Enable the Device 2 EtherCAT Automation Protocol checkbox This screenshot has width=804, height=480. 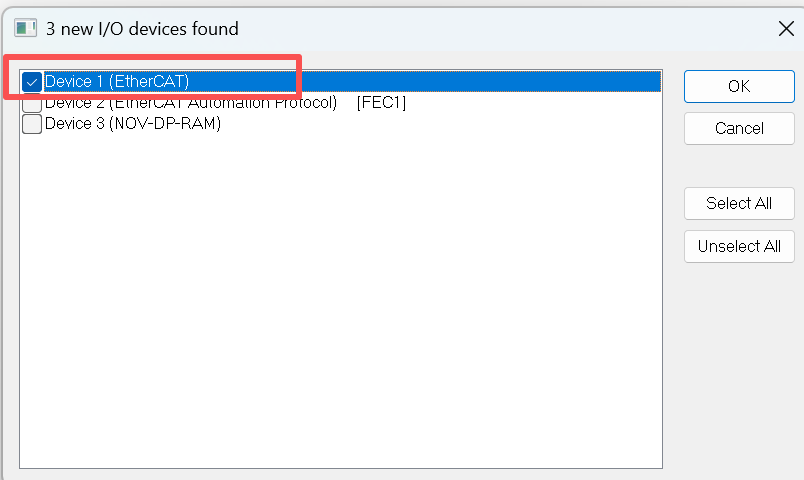(x=32, y=104)
